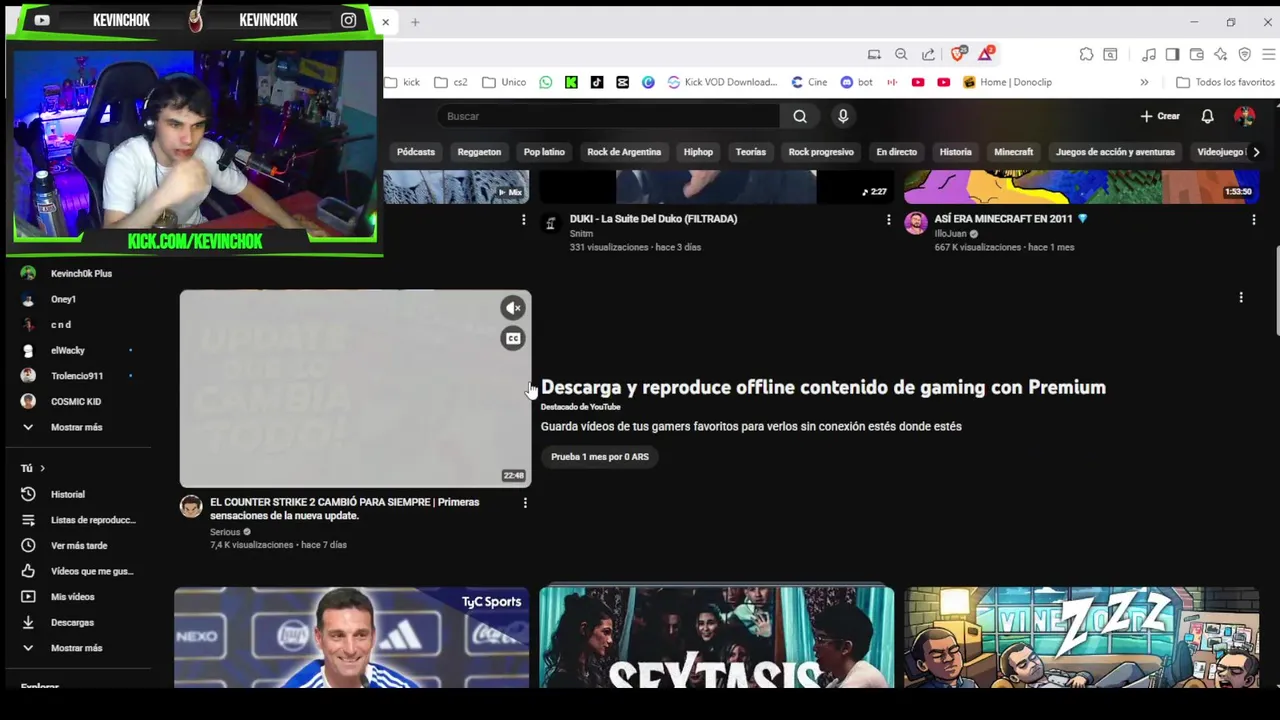Select the En directo chip
Image resolution: width=1280 pixels, height=720 pixels.
tap(896, 152)
